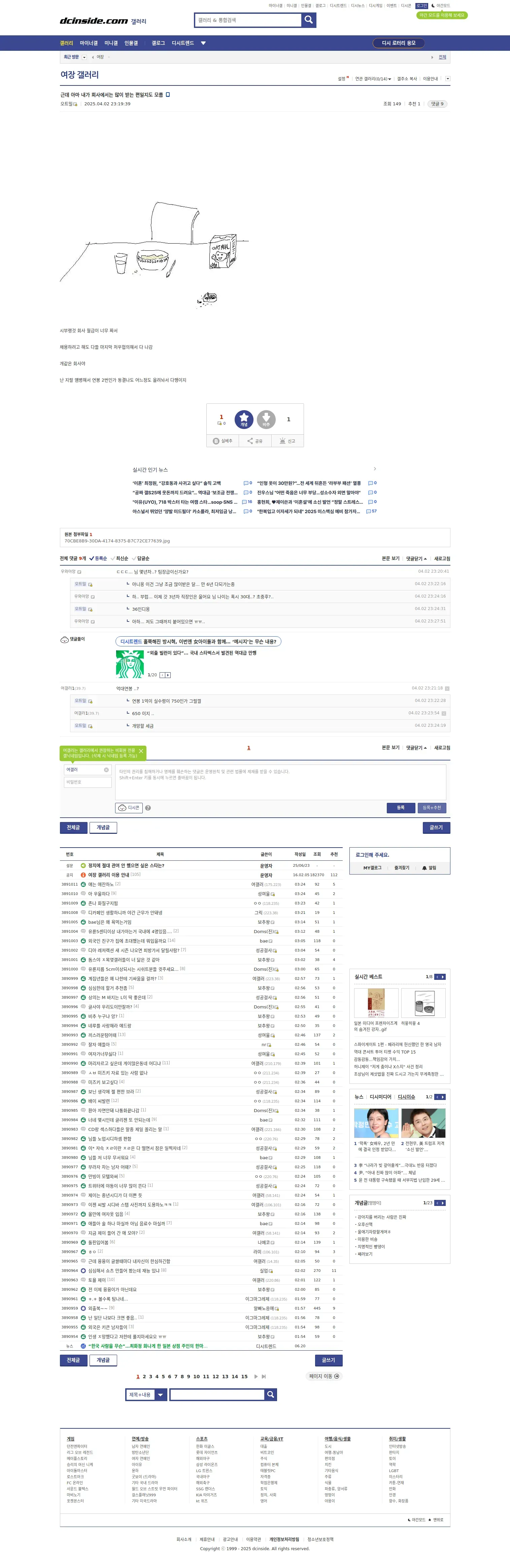Viewport: 510px width, 1568px height.
Task: Click the 등록 submit comment button
Action: coord(401,808)
